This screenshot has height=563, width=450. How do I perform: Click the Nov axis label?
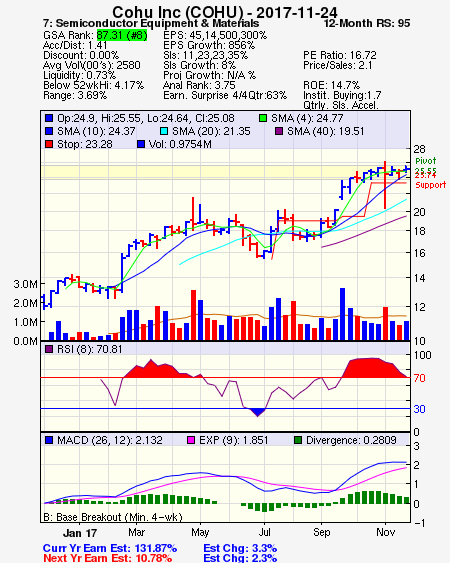pyautogui.click(x=385, y=532)
